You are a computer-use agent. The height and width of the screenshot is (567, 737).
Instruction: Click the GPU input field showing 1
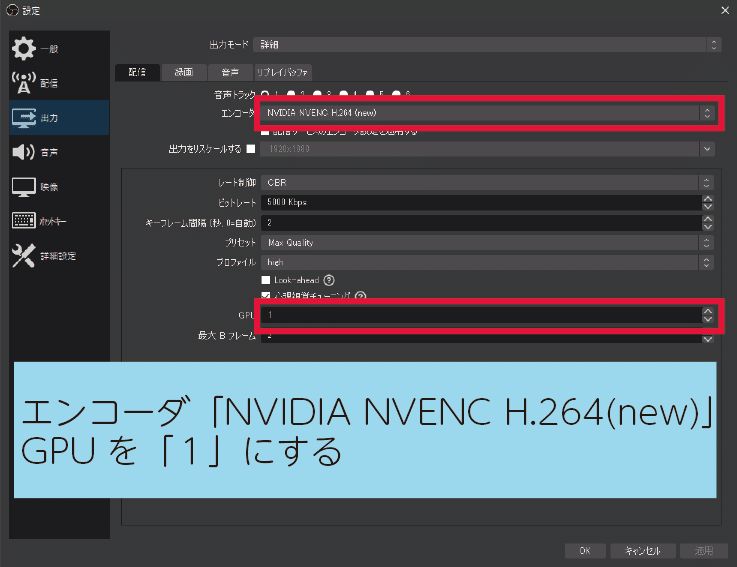pyautogui.click(x=481, y=315)
